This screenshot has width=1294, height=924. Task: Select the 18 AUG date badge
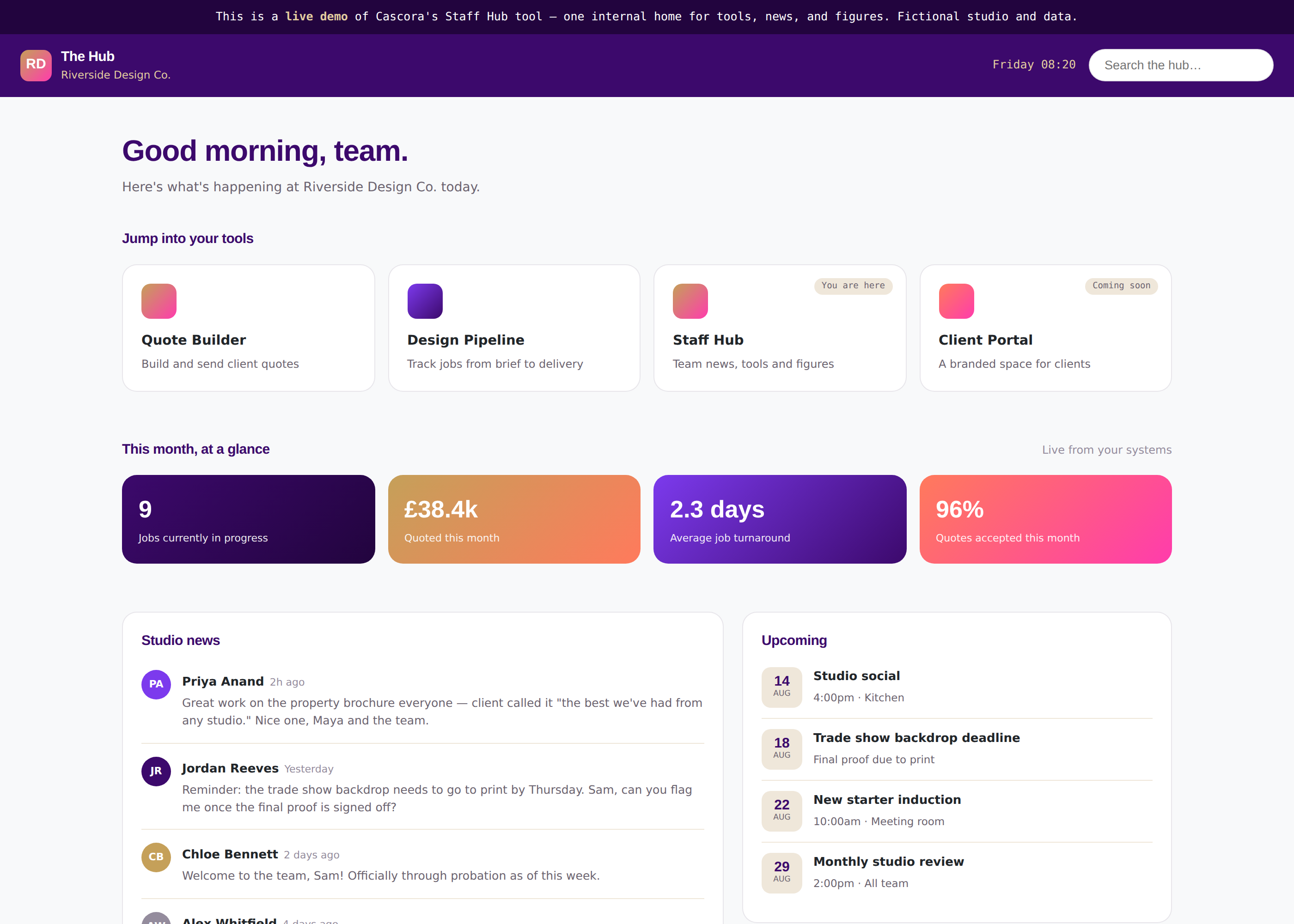coord(781,749)
